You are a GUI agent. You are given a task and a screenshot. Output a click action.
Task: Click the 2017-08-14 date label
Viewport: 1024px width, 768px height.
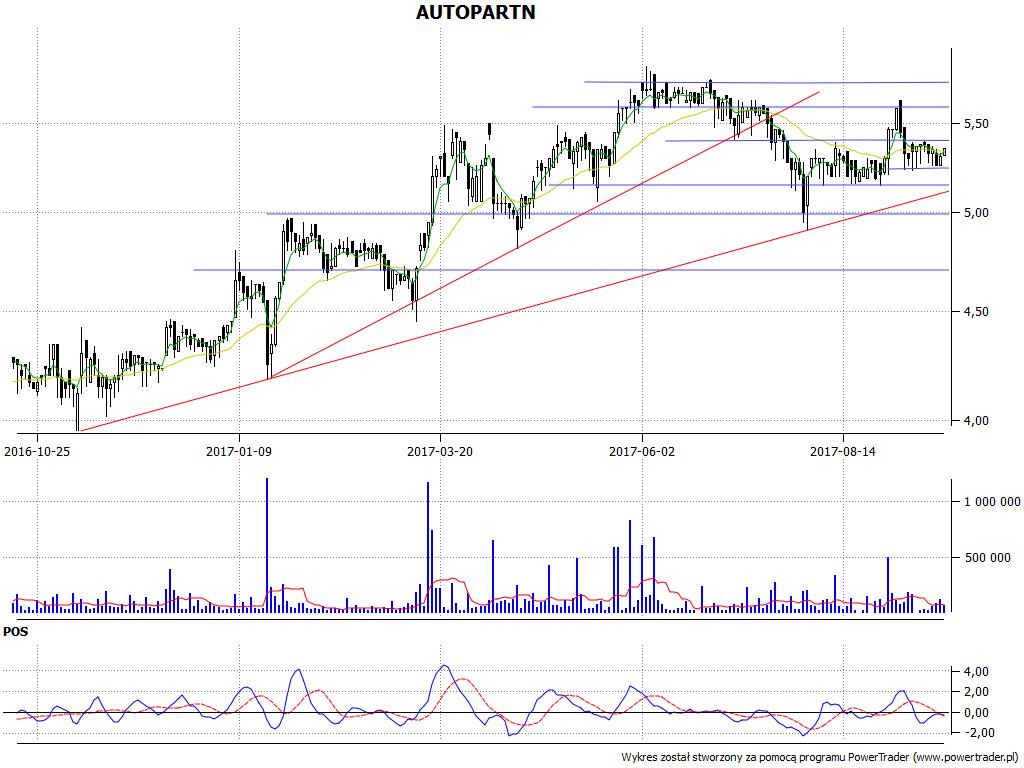842,451
